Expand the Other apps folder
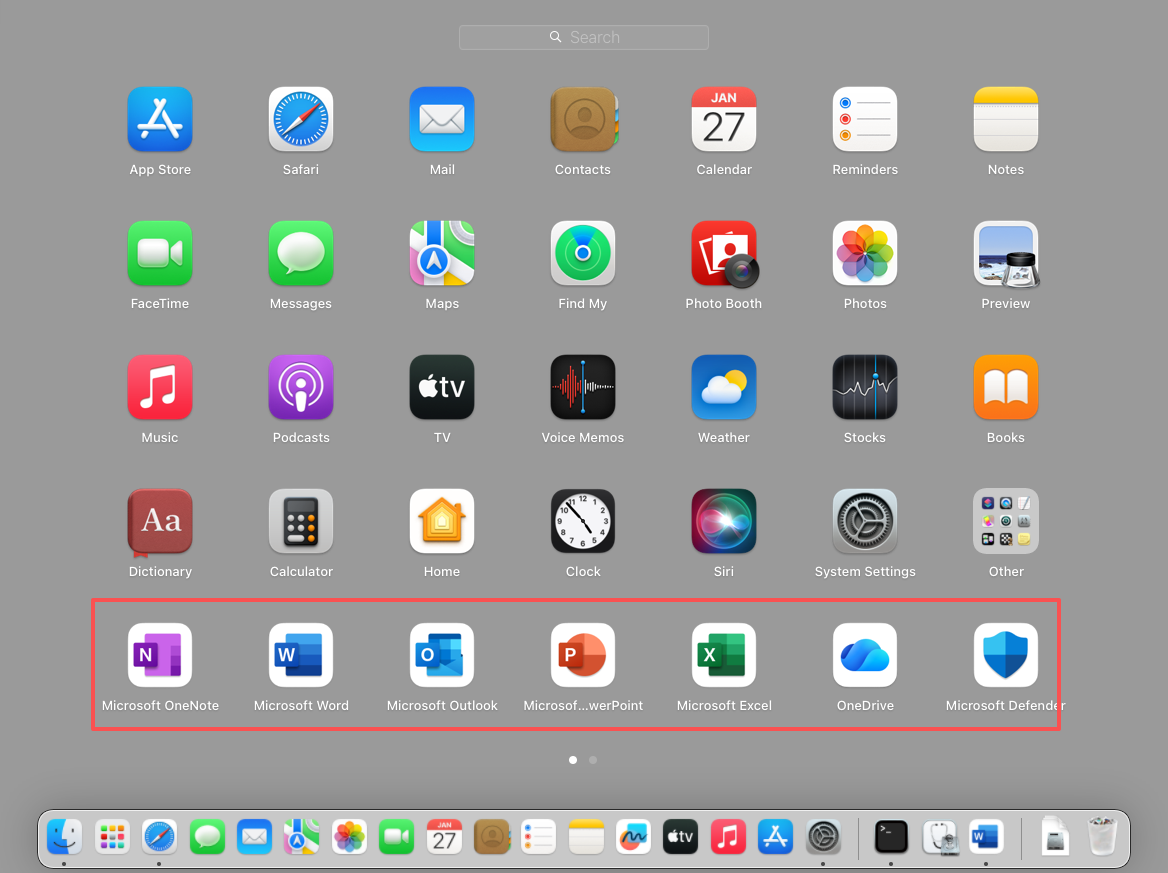Image resolution: width=1168 pixels, height=873 pixels. click(1006, 522)
